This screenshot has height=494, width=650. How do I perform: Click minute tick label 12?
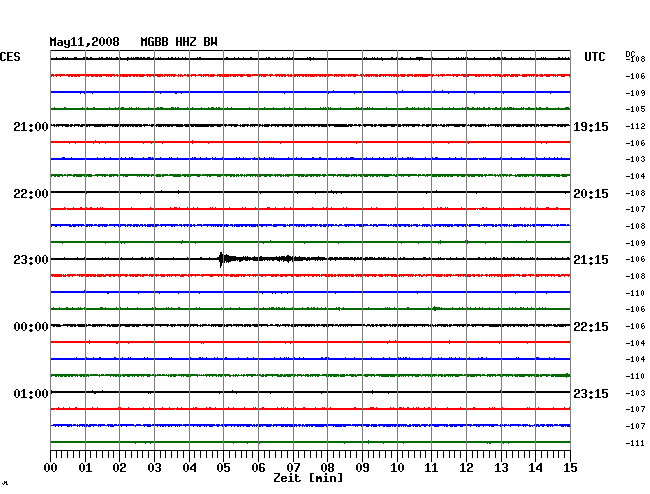tap(466, 468)
